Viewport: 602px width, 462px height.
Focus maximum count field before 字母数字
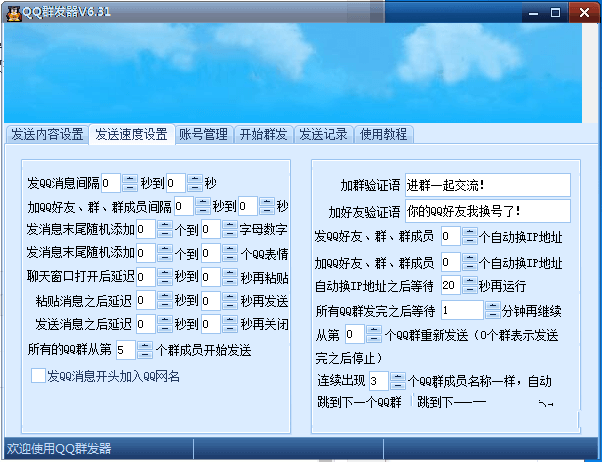[211, 229]
